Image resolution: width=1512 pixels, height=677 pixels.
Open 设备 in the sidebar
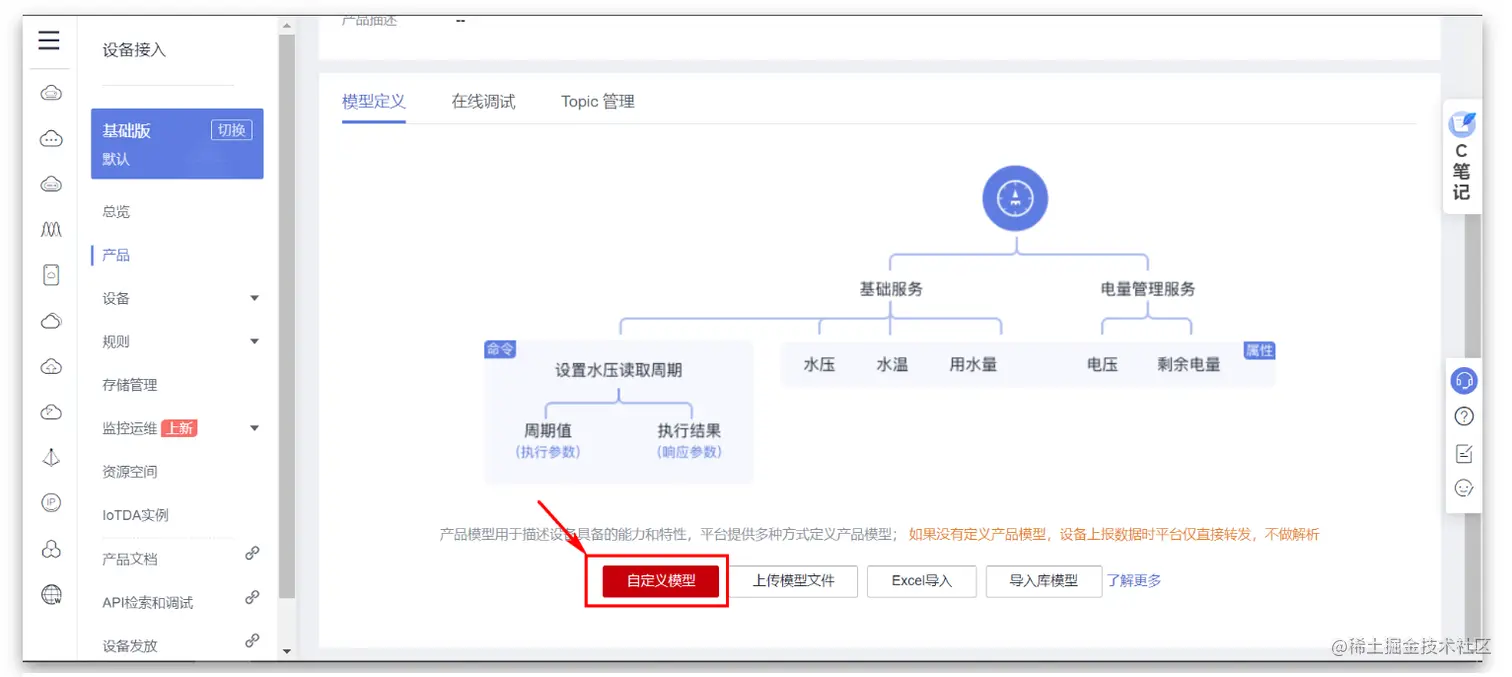pos(116,299)
